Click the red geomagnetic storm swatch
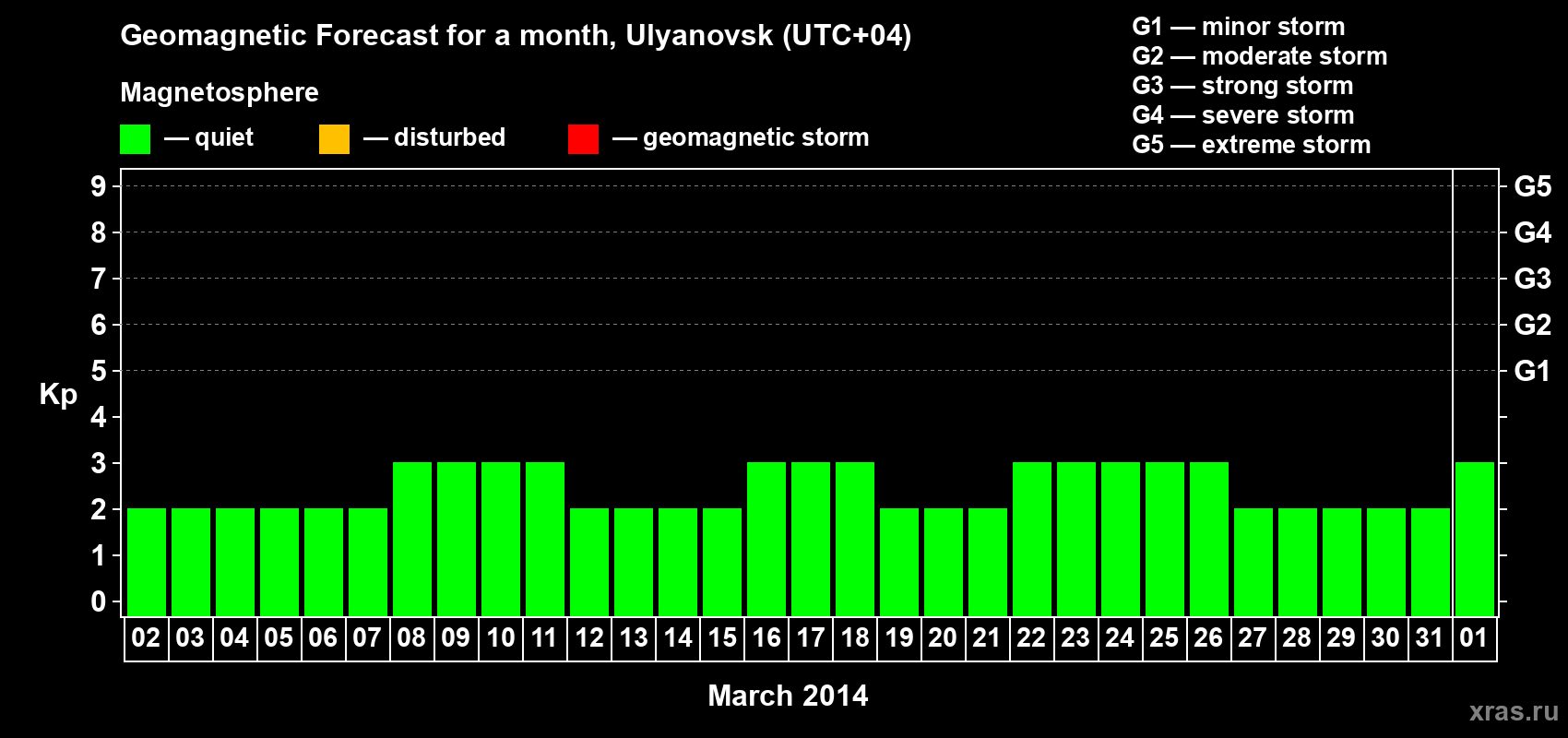The height and width of the screenshot is (738, 1568). (x=583, y=139)
